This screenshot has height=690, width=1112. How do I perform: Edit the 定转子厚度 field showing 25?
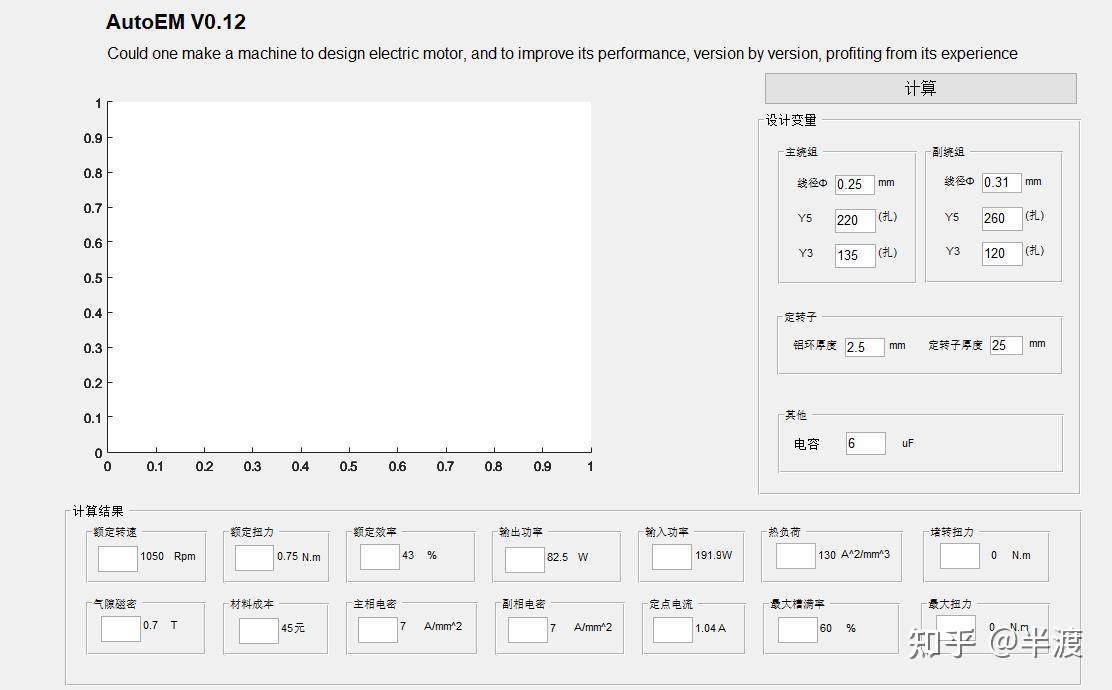[x=1006, y=345]
